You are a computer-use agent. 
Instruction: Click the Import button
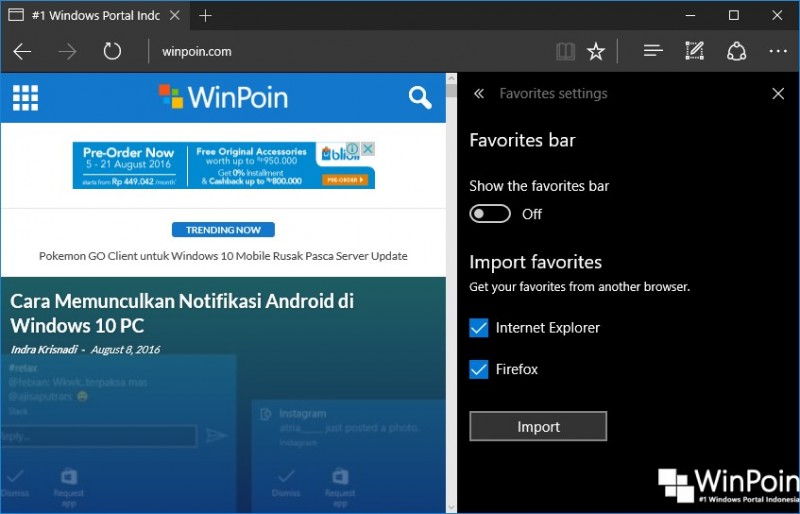(x=538, y=426)
